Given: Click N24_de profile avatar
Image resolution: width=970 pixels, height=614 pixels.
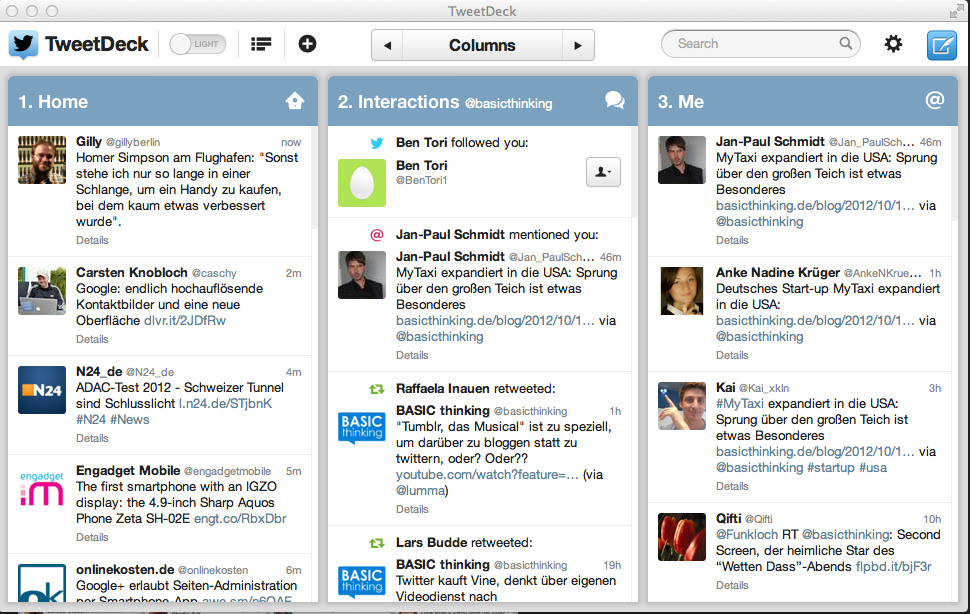Looking at the screenshot, I should [42, 390].
